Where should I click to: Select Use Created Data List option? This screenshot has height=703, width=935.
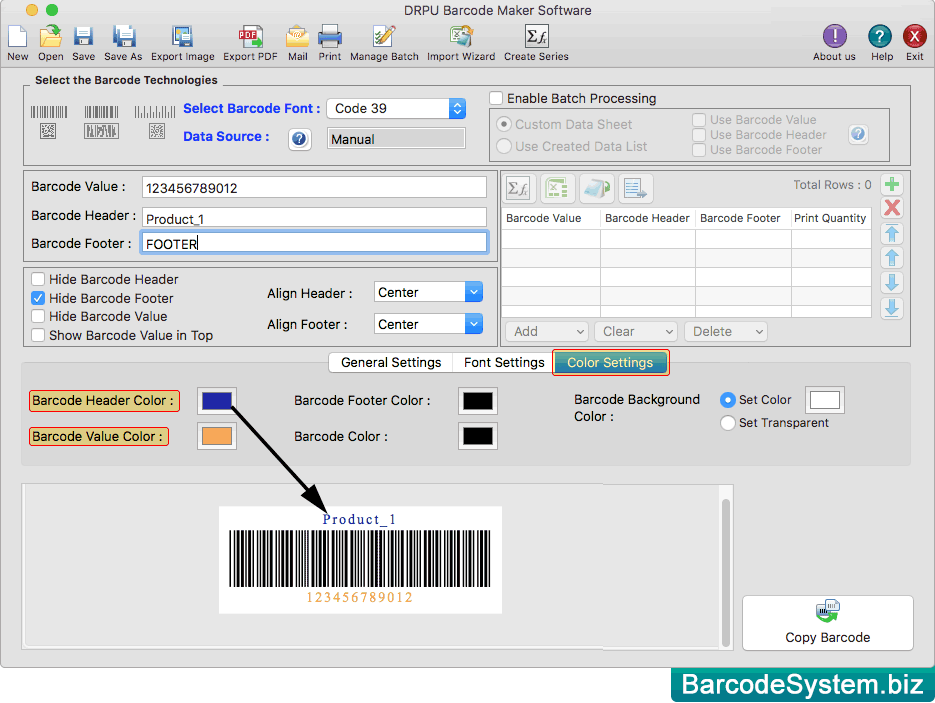(x=504, y=146)
